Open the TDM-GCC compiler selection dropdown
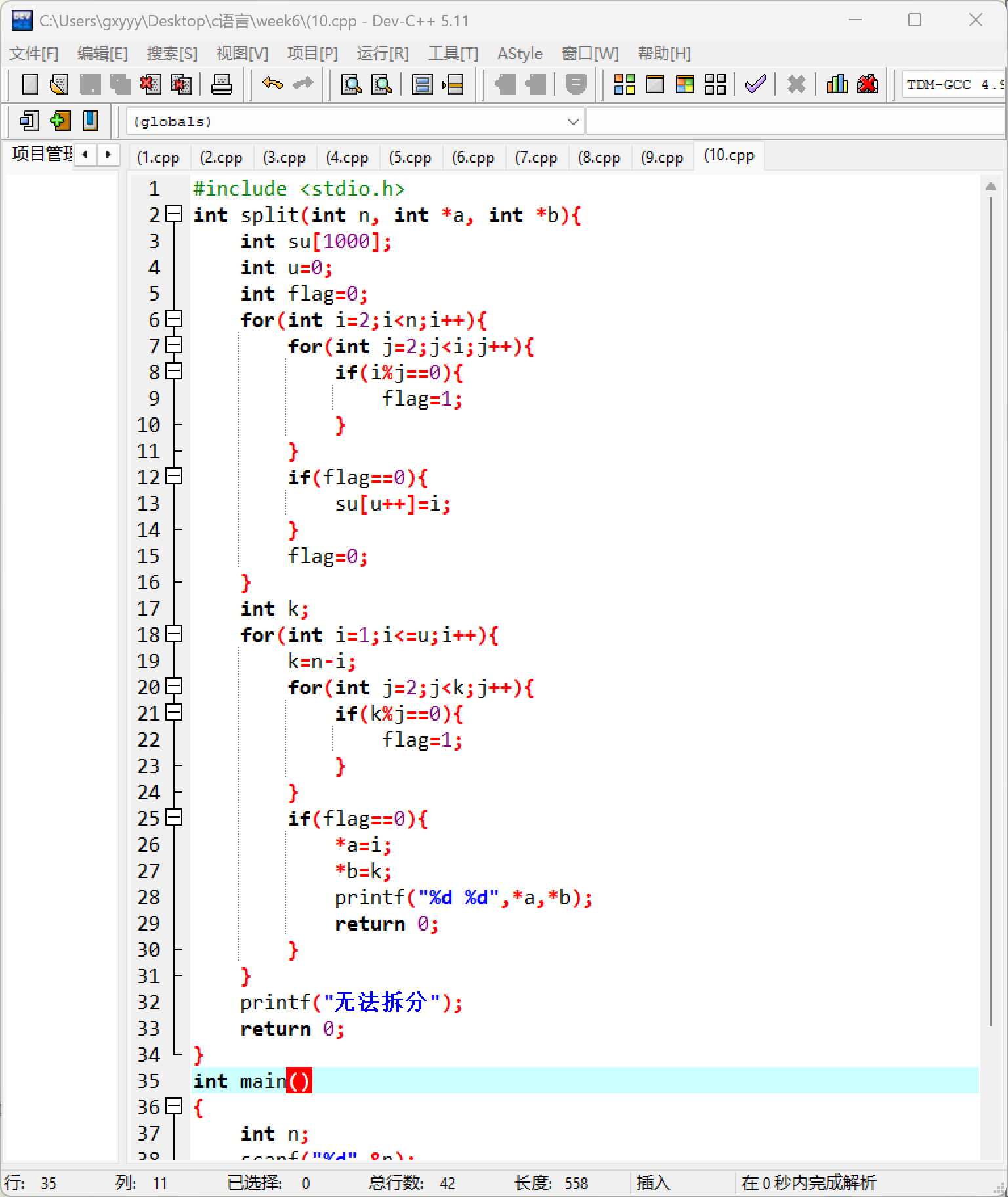Image resolution: width=1008 pixels, height=1197 pixels. (954, 84)
